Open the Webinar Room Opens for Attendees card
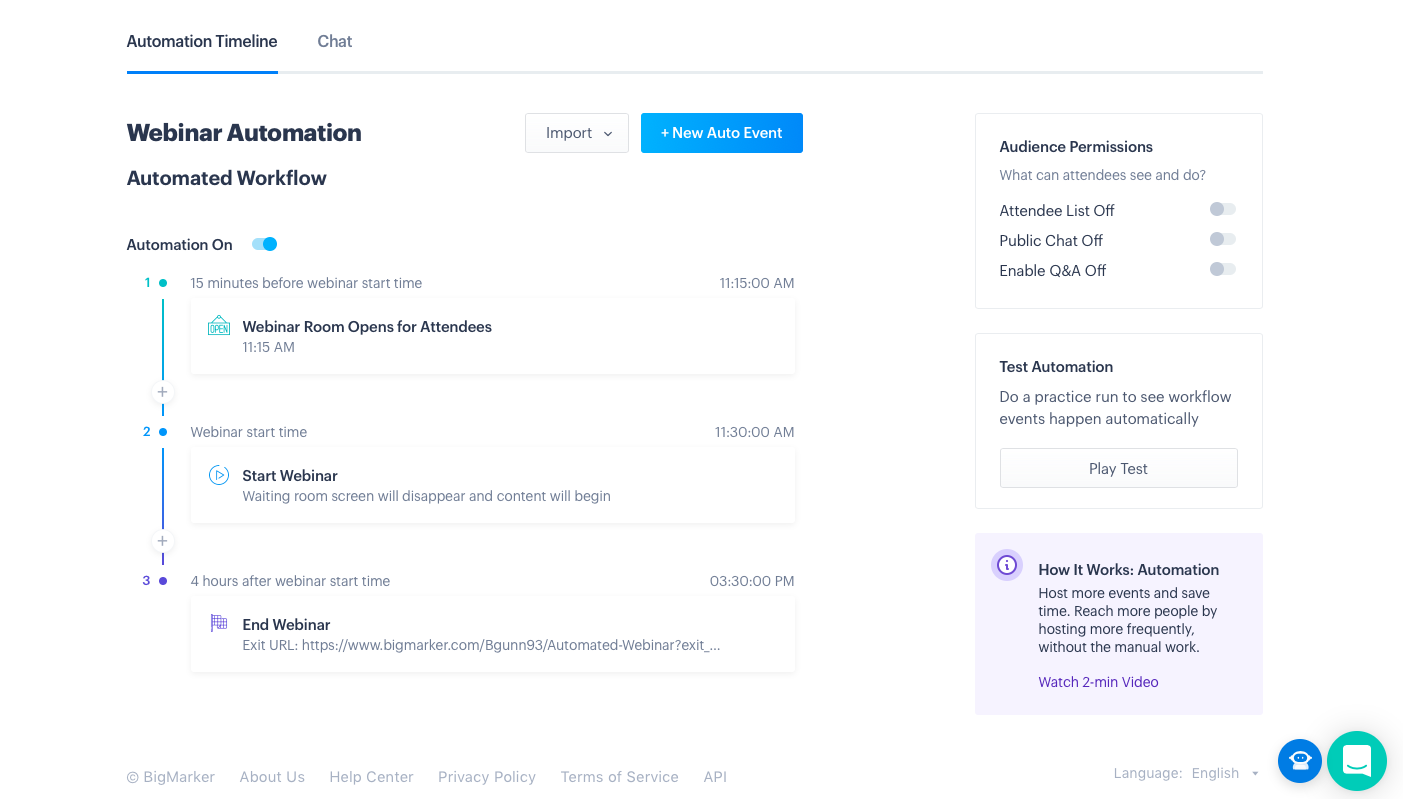This screenshot has height=799, width=1403. [x=493, y=336]
